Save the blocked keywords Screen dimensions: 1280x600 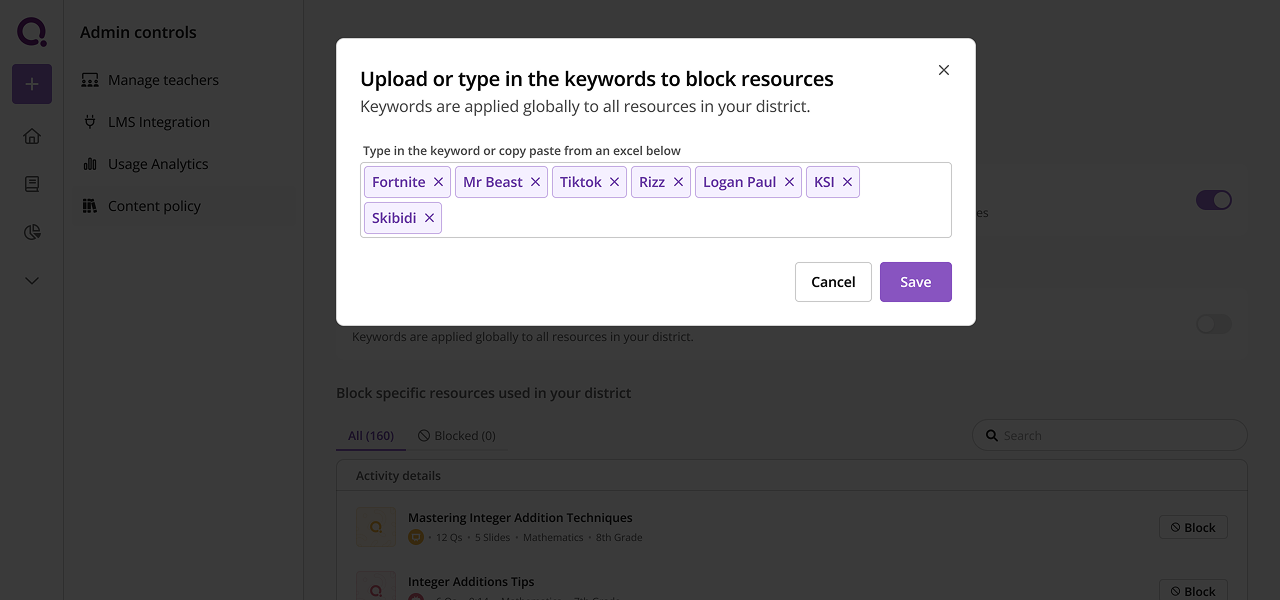(x=915, y=282)
